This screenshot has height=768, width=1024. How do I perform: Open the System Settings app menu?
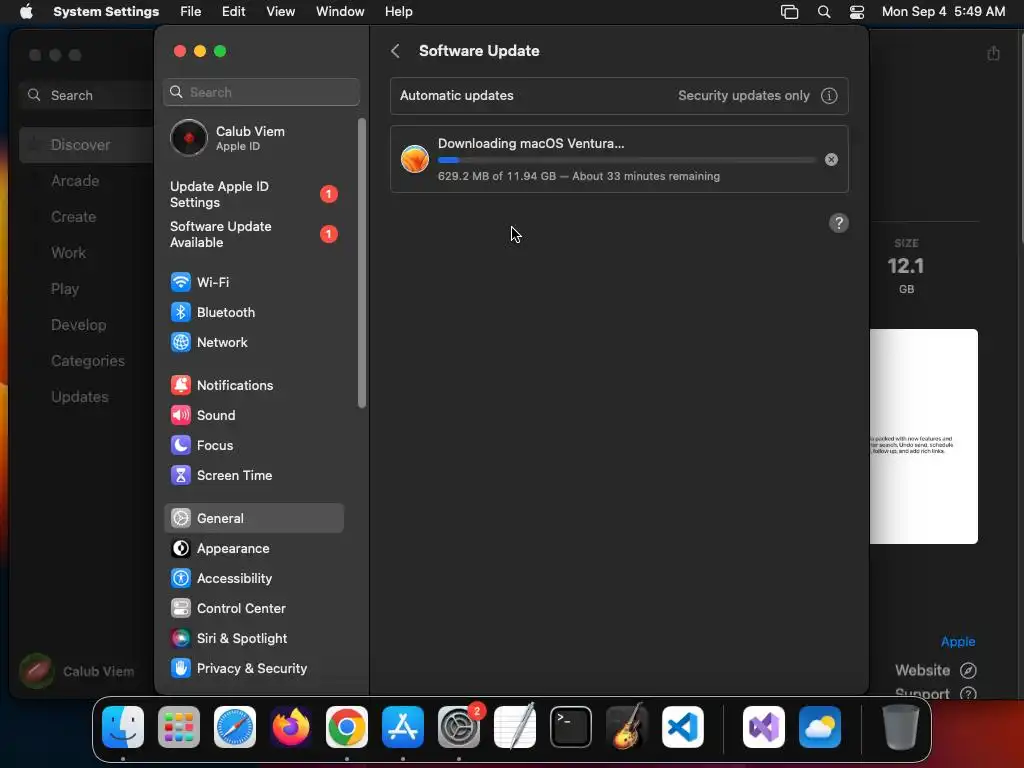click(x=106, y=12)
